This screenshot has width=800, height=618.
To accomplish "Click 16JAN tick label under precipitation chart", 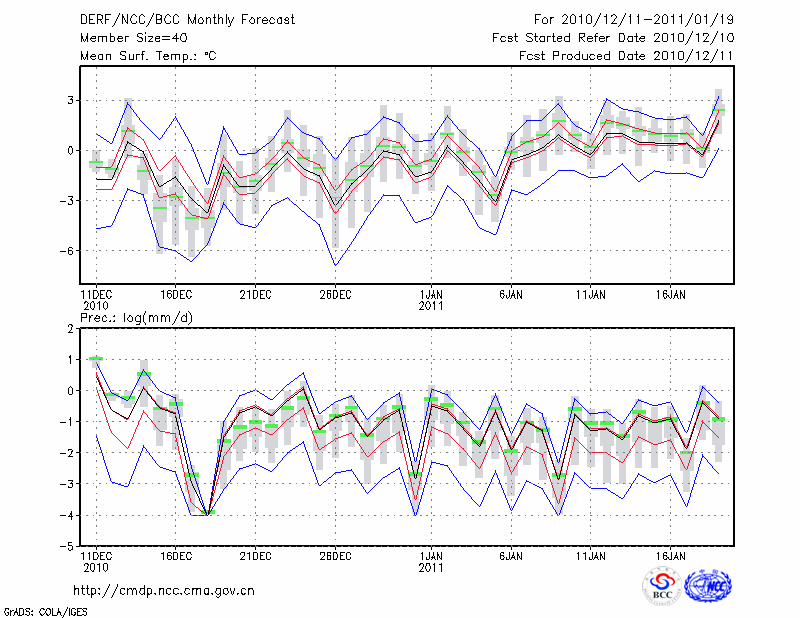I will click(671, 554).
